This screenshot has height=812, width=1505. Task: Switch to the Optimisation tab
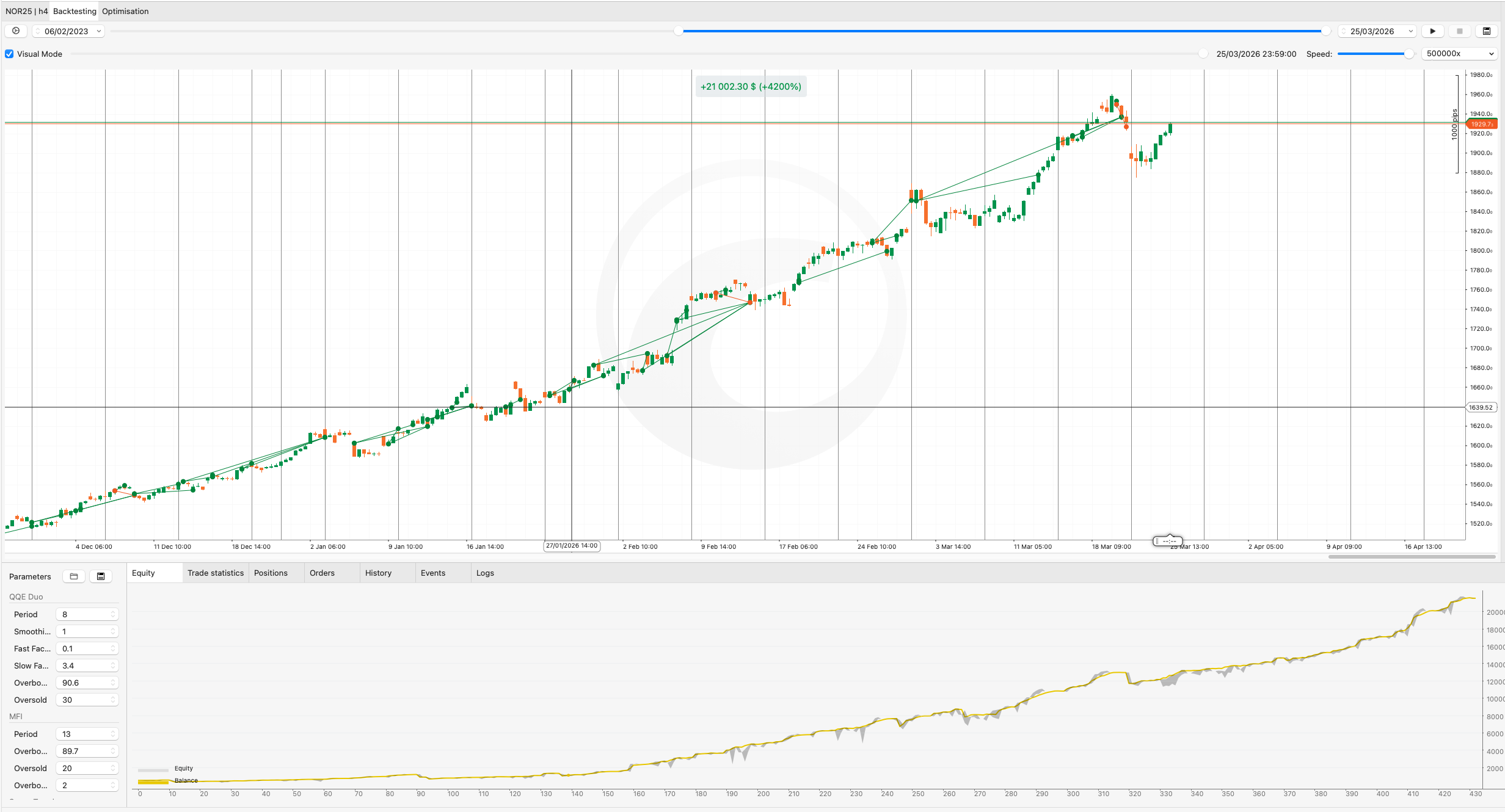(125, 11)
